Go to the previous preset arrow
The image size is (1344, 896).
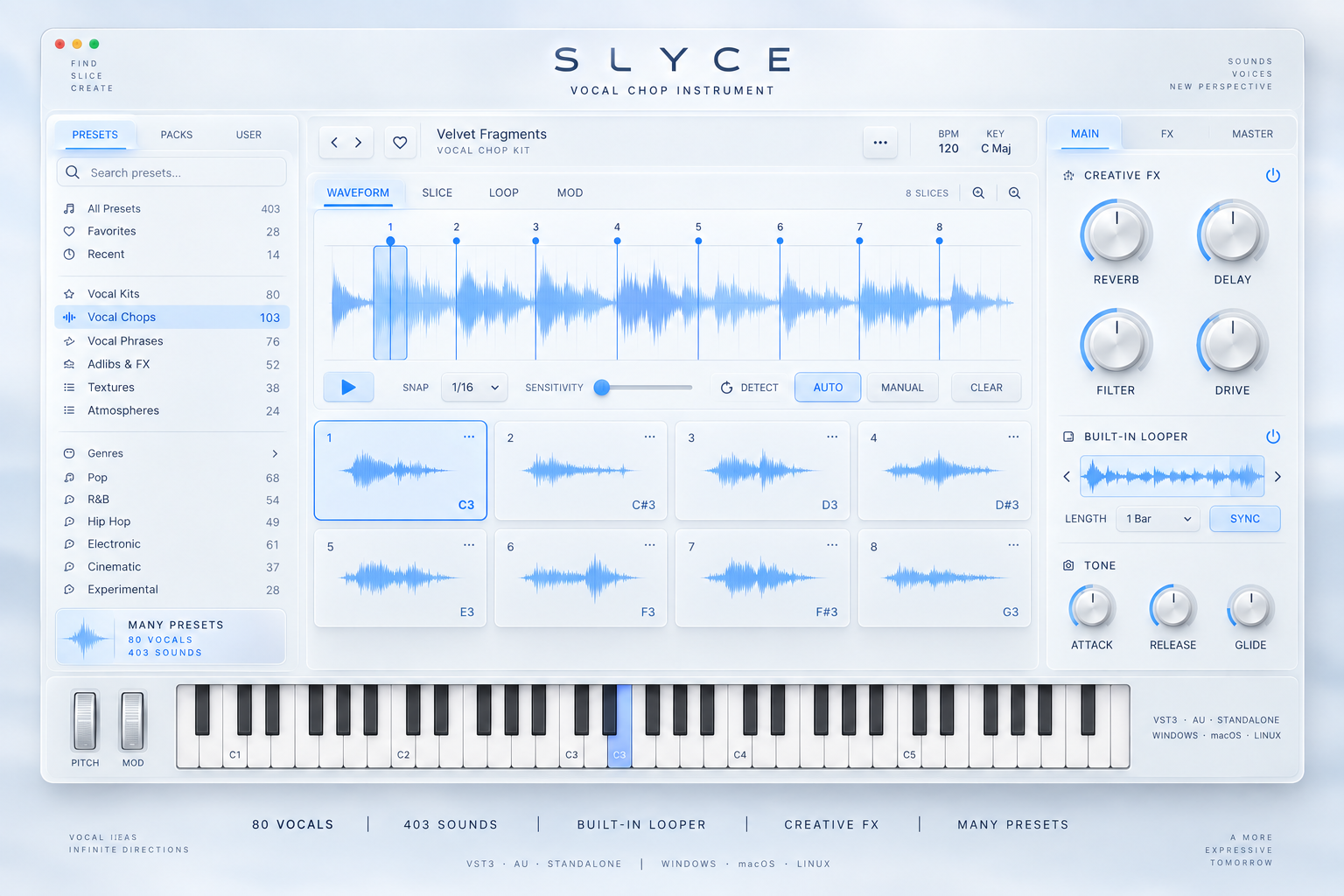[x=334, y=143]
